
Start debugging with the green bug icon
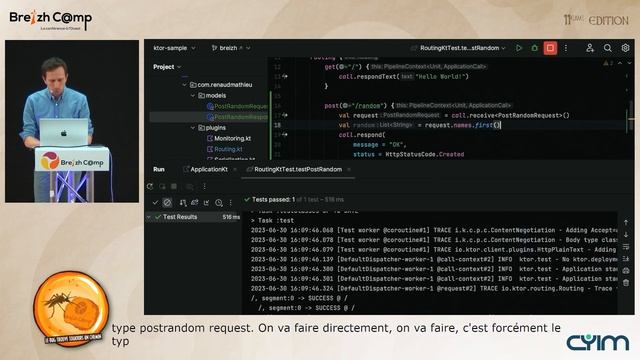[x=534, y=48]
